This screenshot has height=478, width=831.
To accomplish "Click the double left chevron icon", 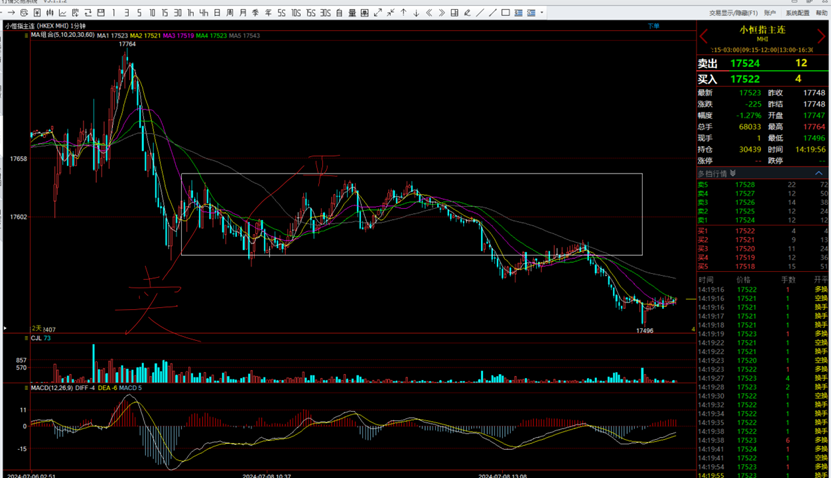I will 429,13.
